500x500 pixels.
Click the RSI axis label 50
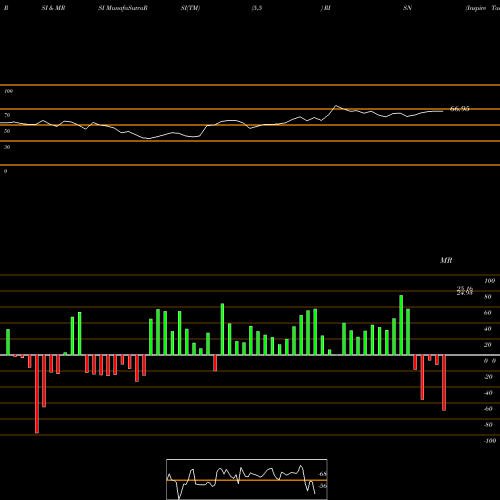pyautogui.click(x=7, y=131)
